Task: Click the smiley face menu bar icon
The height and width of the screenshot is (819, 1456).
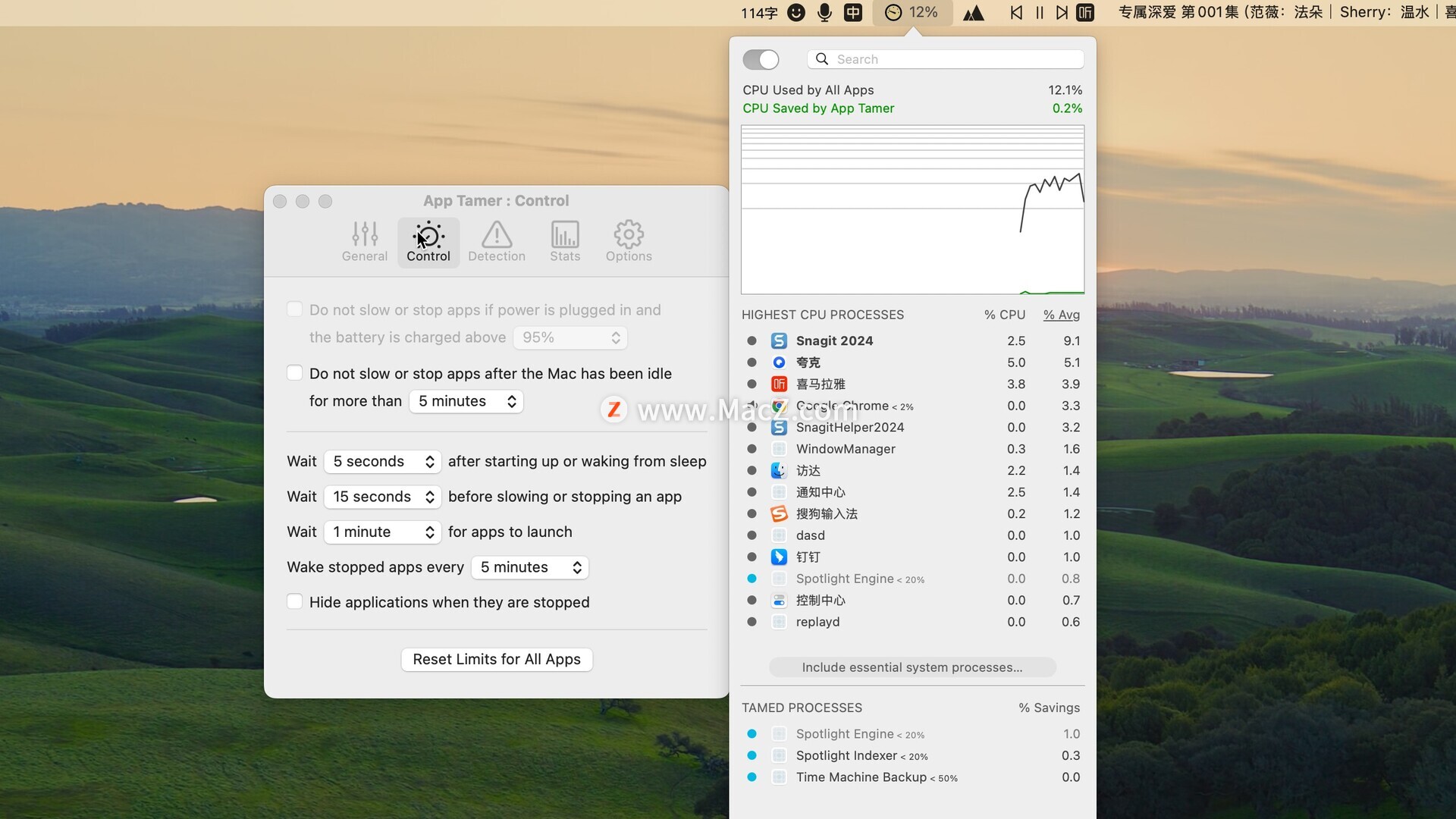Action: pos(795,12)
